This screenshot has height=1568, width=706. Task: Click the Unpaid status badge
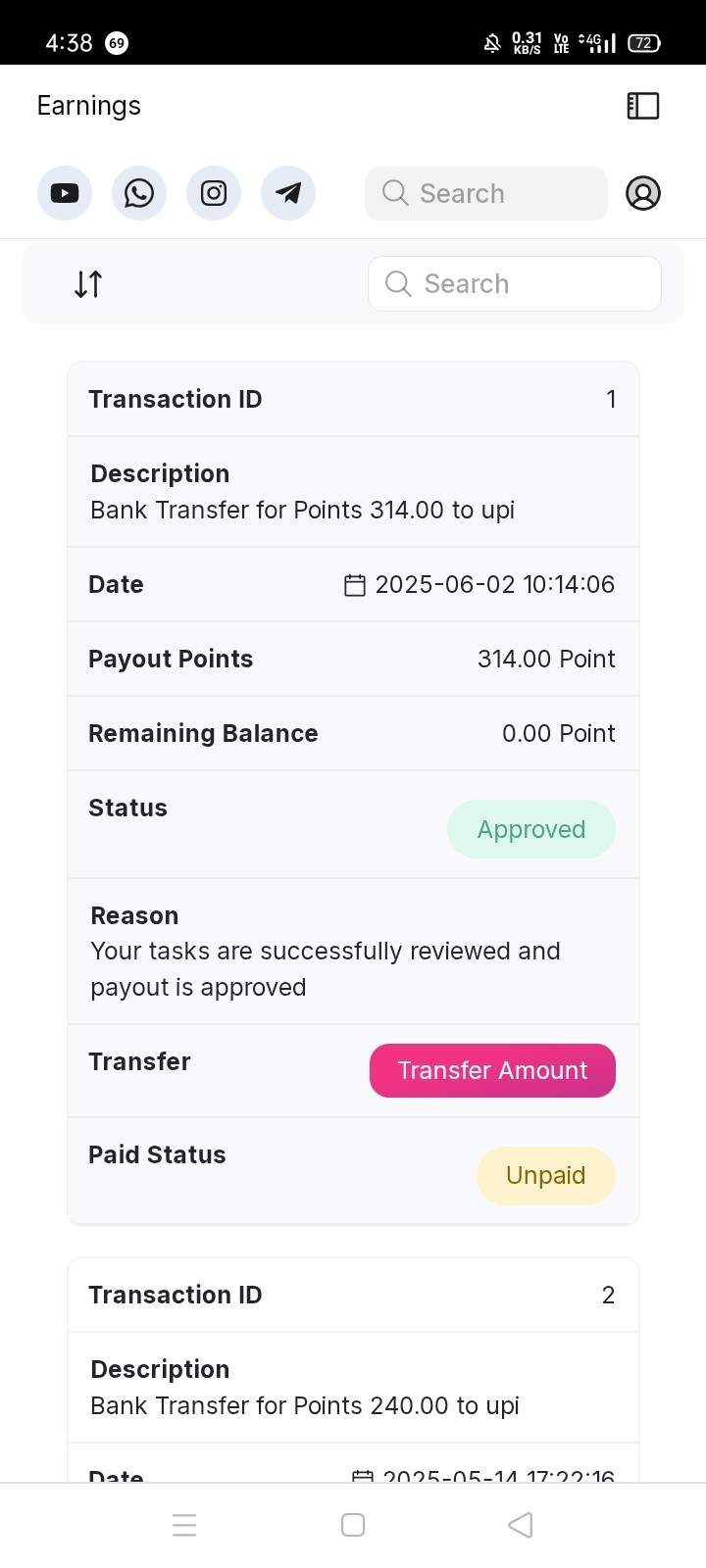tap(546, 1175)
